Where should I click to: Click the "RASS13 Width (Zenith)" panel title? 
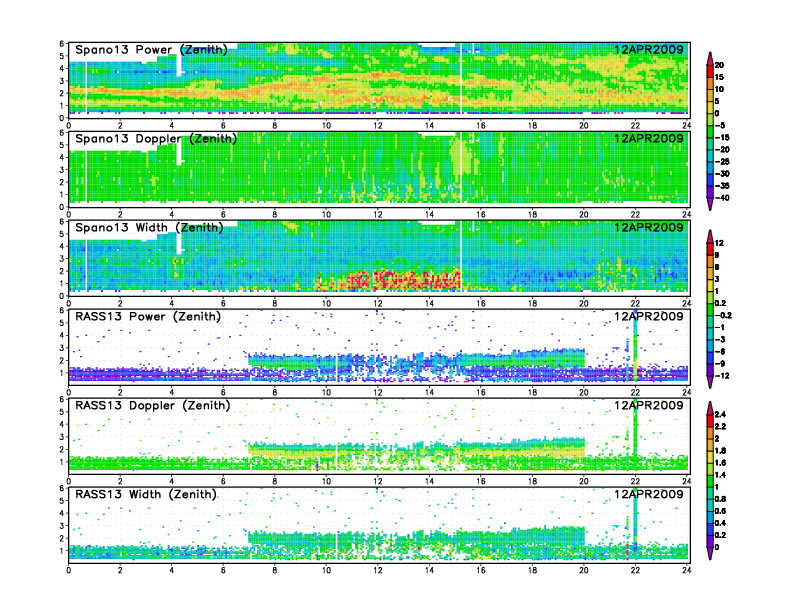click(146, 494)
